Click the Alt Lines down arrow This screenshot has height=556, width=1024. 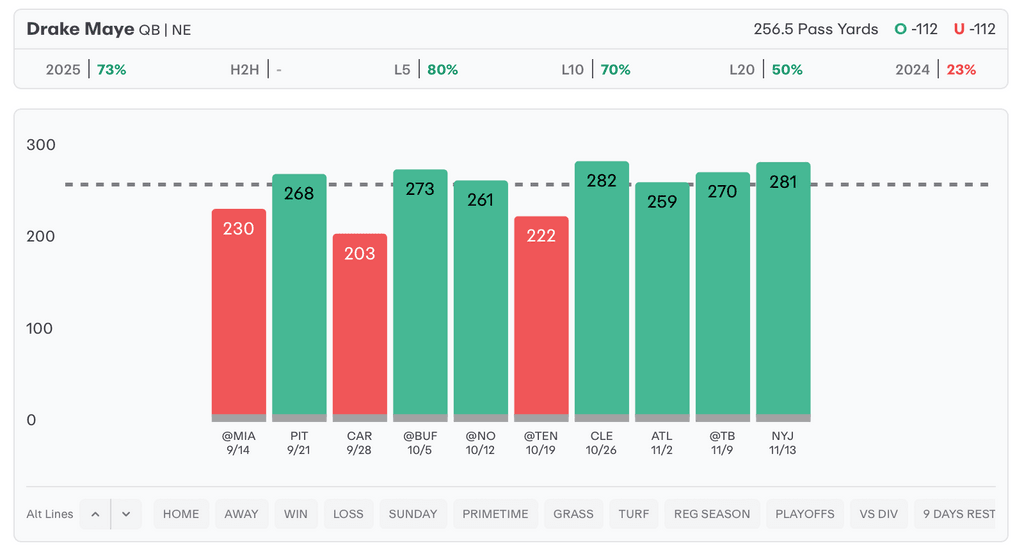tap(126, 514)
